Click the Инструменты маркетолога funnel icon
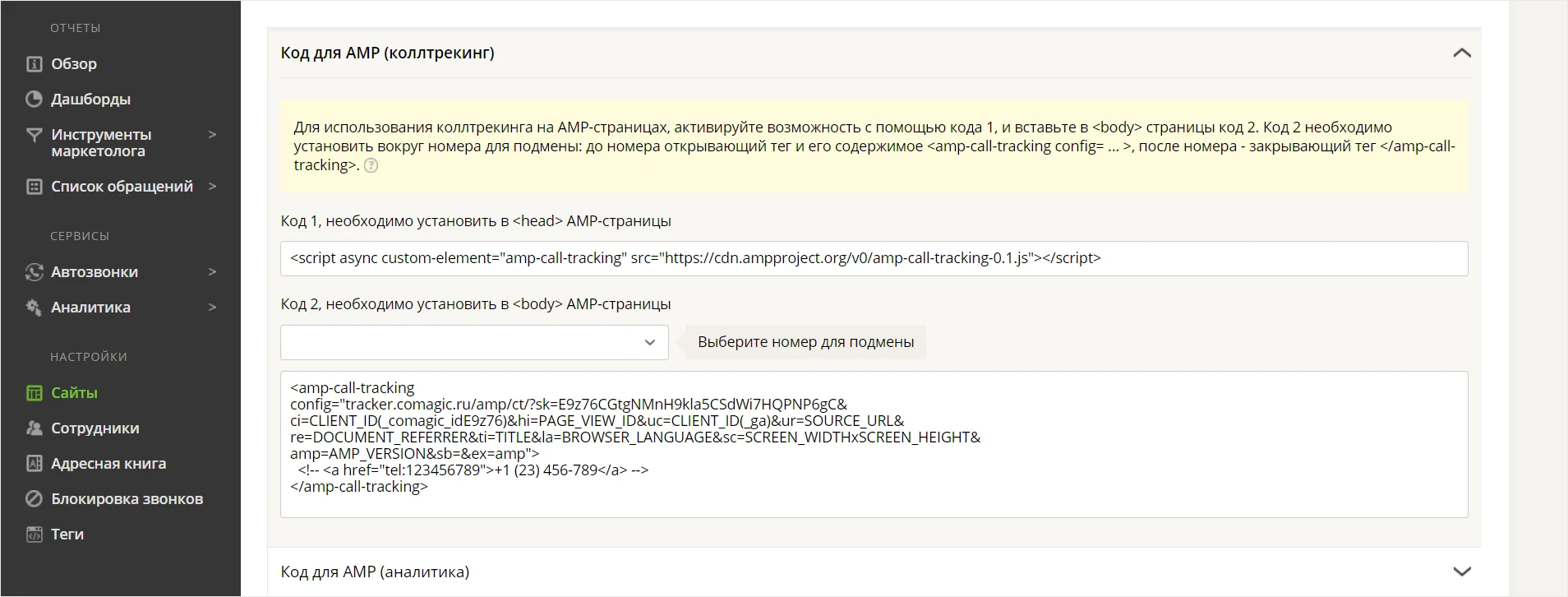Viewport: 1568px width, 597px height. click(34, 135)
